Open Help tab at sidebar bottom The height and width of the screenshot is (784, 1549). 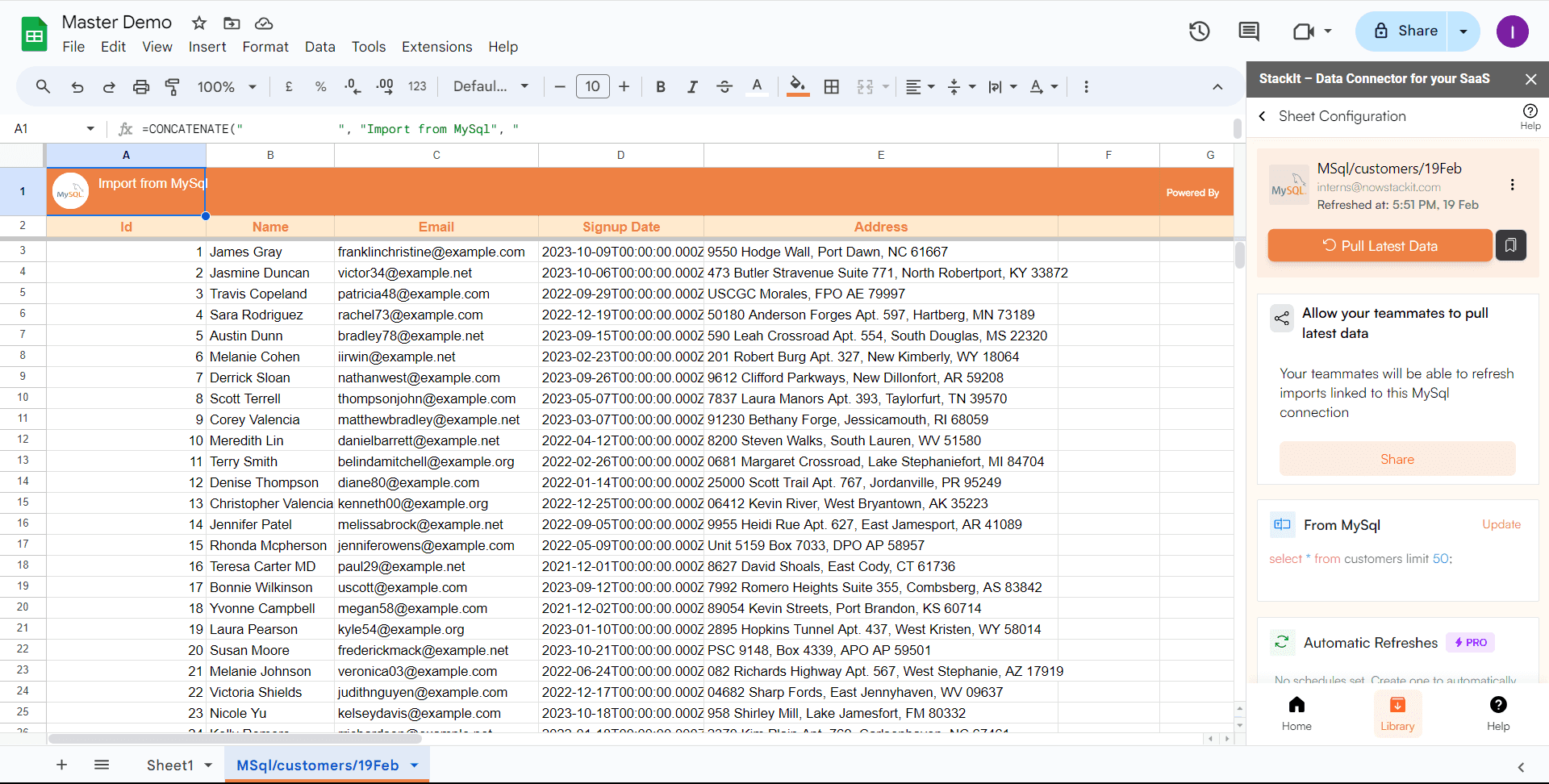pyautogui.click(x=1498, y=714)
